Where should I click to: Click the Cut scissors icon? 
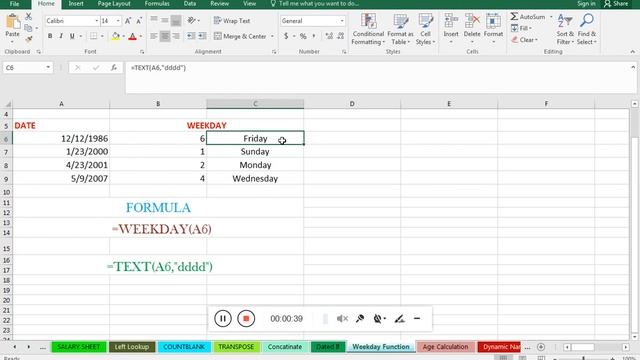pos(28,17)
